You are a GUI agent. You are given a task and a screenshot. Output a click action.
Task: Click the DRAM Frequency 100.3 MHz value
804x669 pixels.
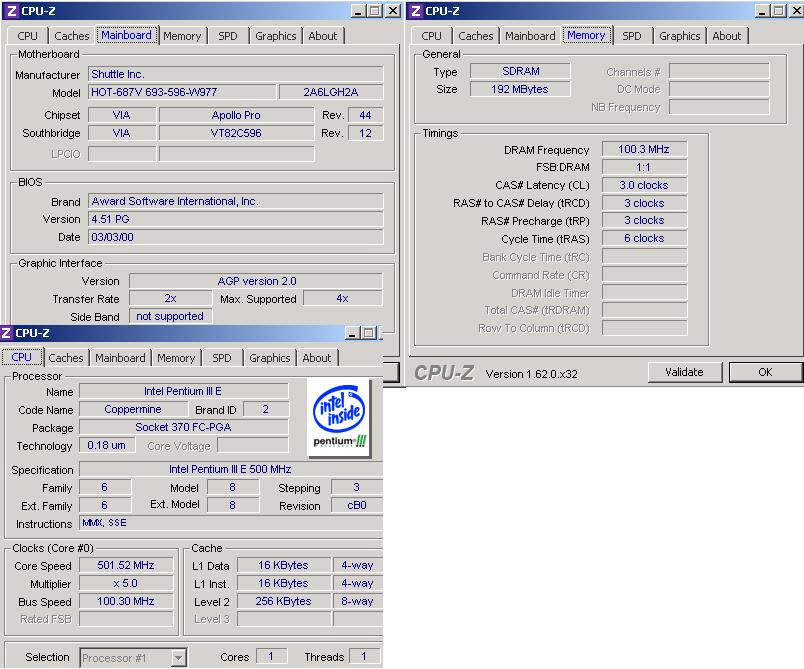[644, 149]
